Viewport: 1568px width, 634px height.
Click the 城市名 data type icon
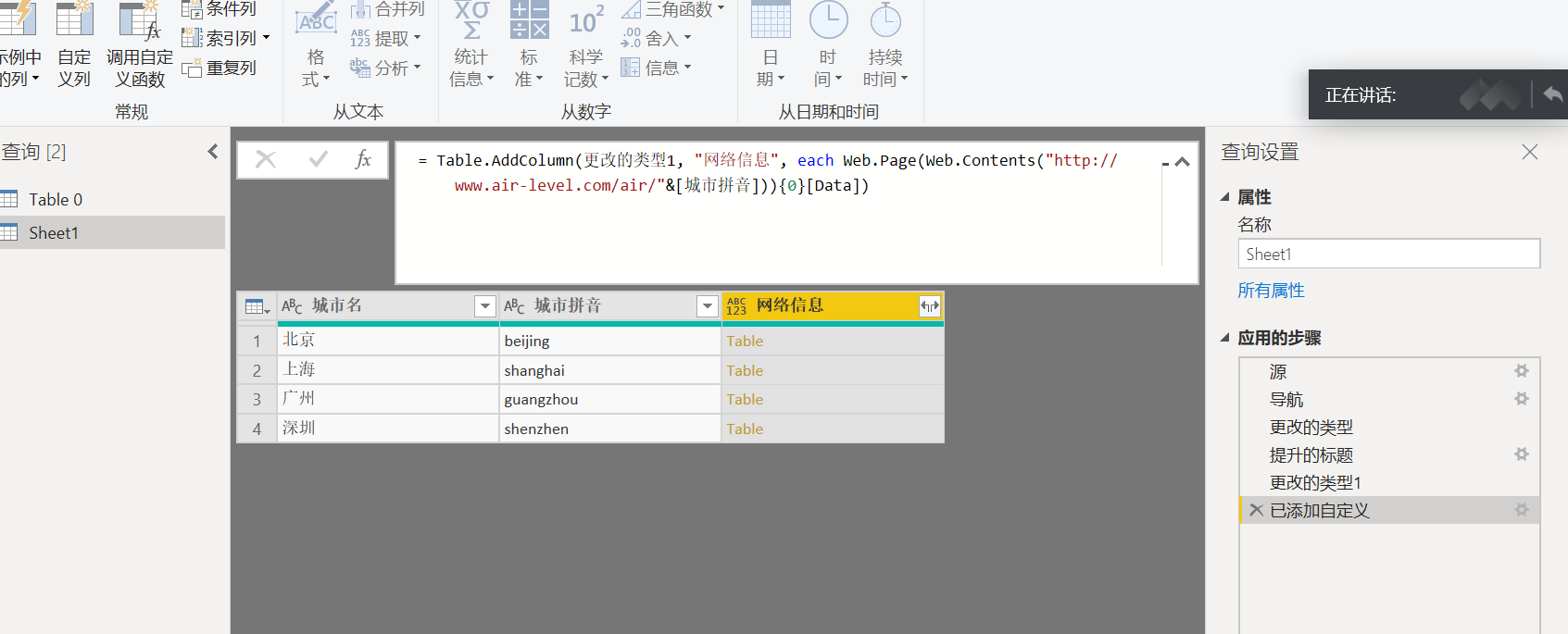(292, 305)
